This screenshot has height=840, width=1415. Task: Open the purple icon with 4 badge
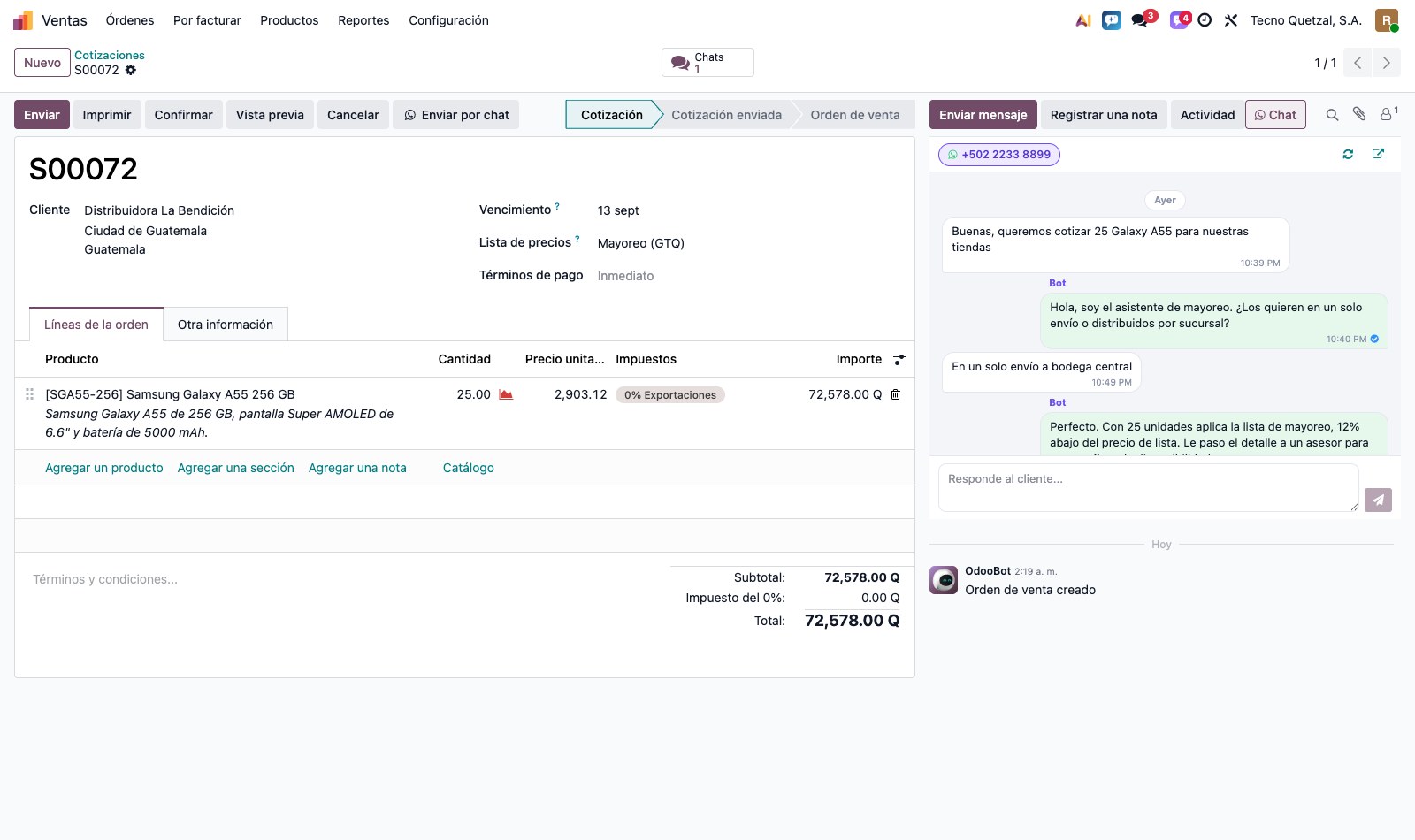coord(1179,20)
